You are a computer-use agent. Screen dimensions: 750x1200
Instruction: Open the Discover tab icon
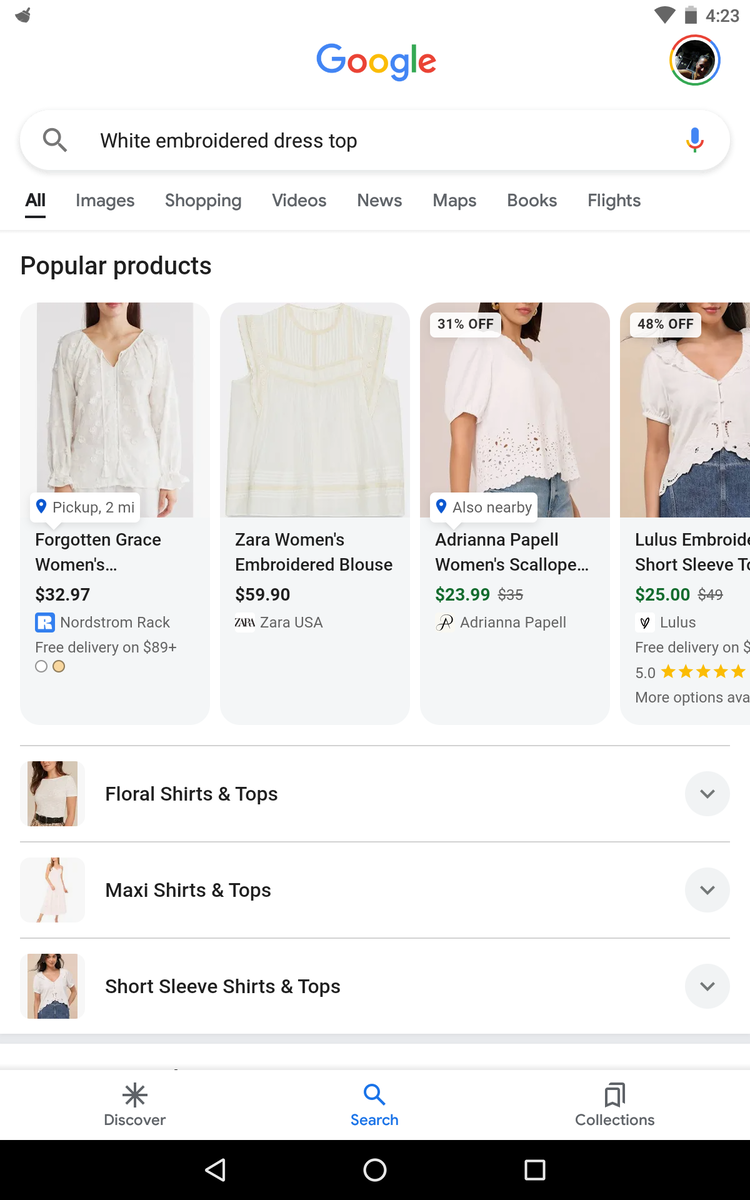135,1094
